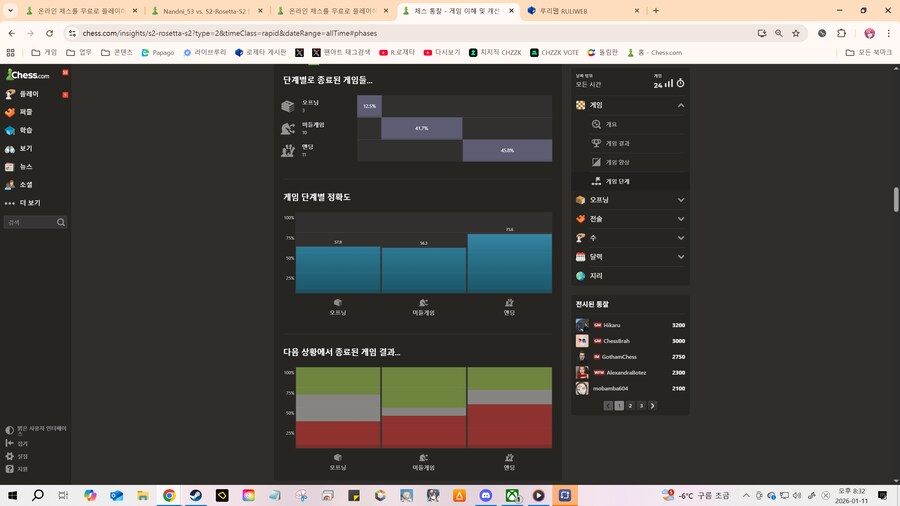The width and height of the screenshot is (900, 506).
Task: Open Discord from the taskbar
Action: (486, 495)
